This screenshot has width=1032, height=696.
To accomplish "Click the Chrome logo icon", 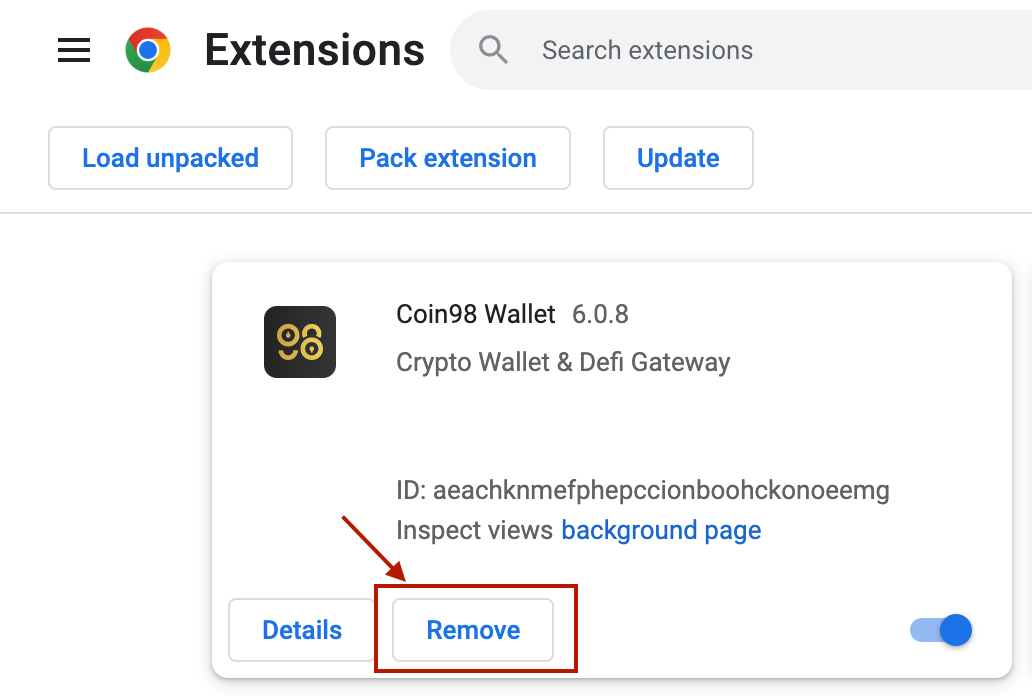I will (148, 50).
